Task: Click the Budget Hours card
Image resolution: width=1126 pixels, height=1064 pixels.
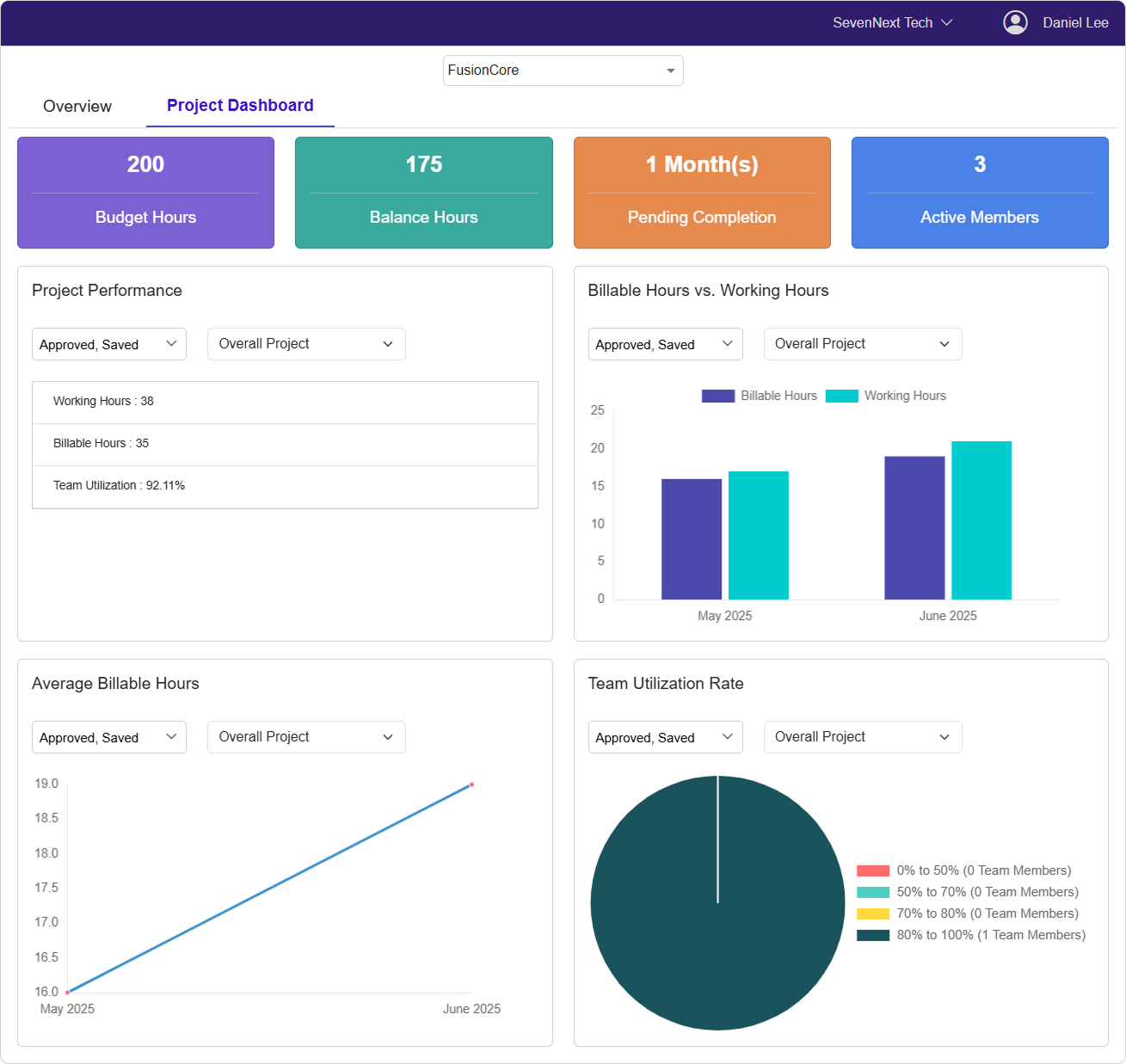Action: pos(146,193)
